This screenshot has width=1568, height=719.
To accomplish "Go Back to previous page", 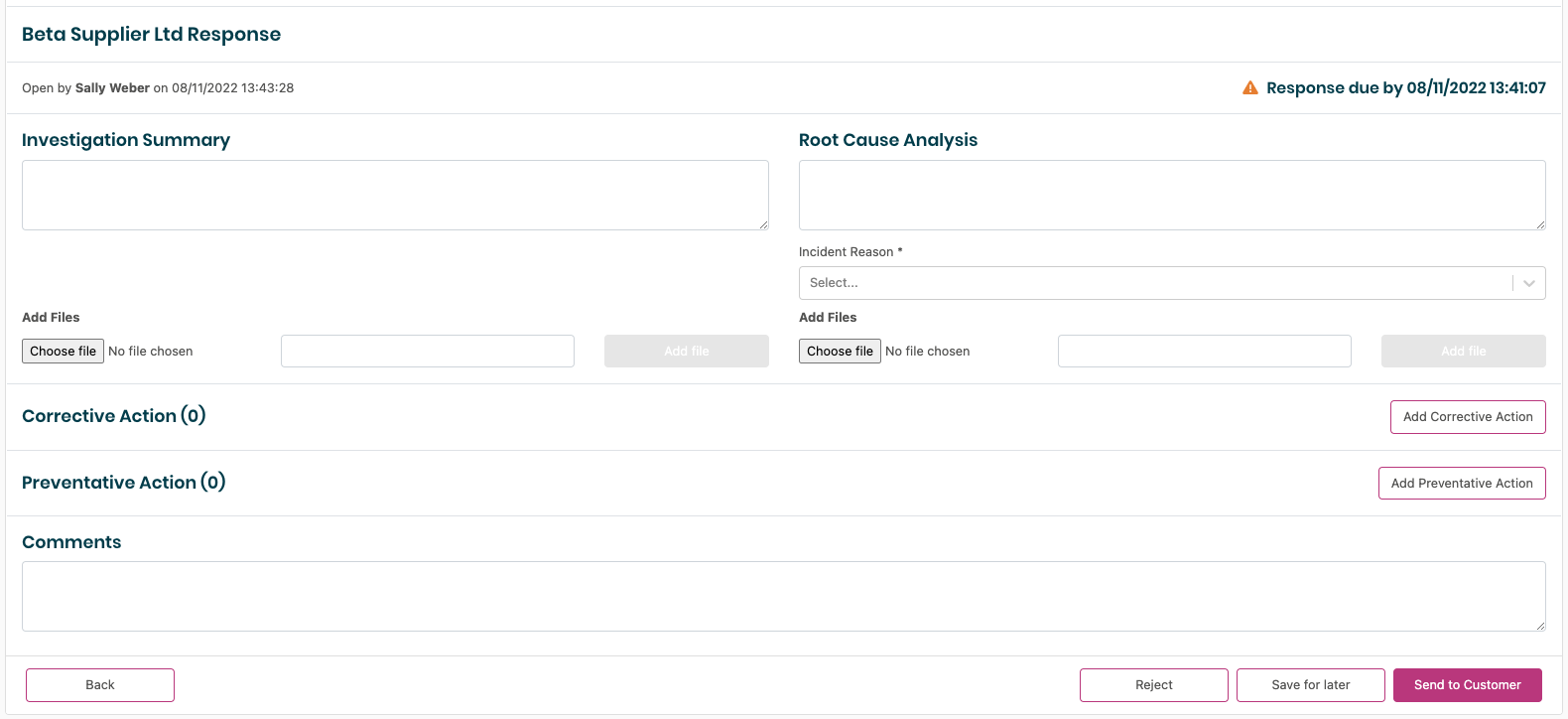I will pos(100,685).
